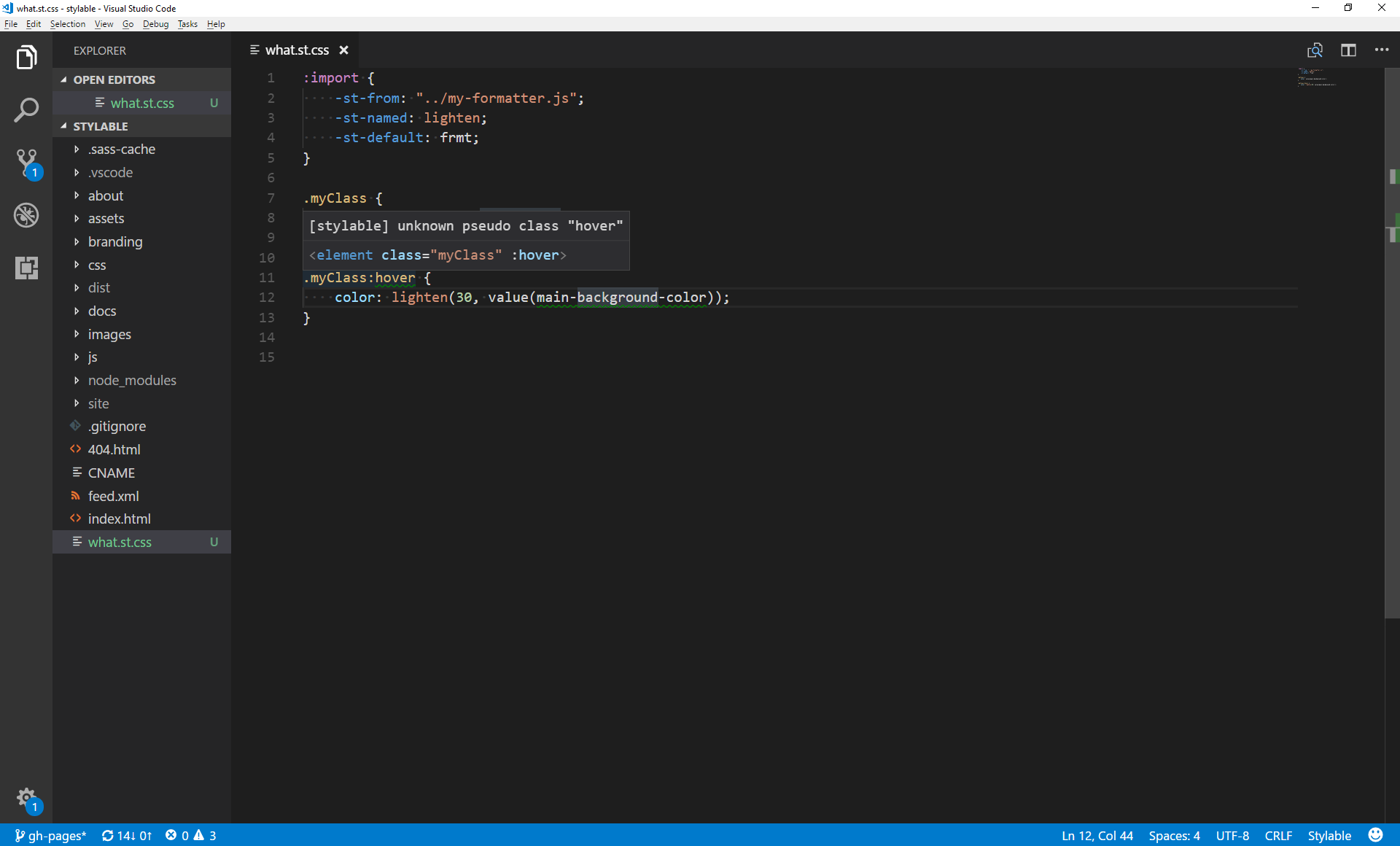Open the Tasks menu

(x=187, y=24)
